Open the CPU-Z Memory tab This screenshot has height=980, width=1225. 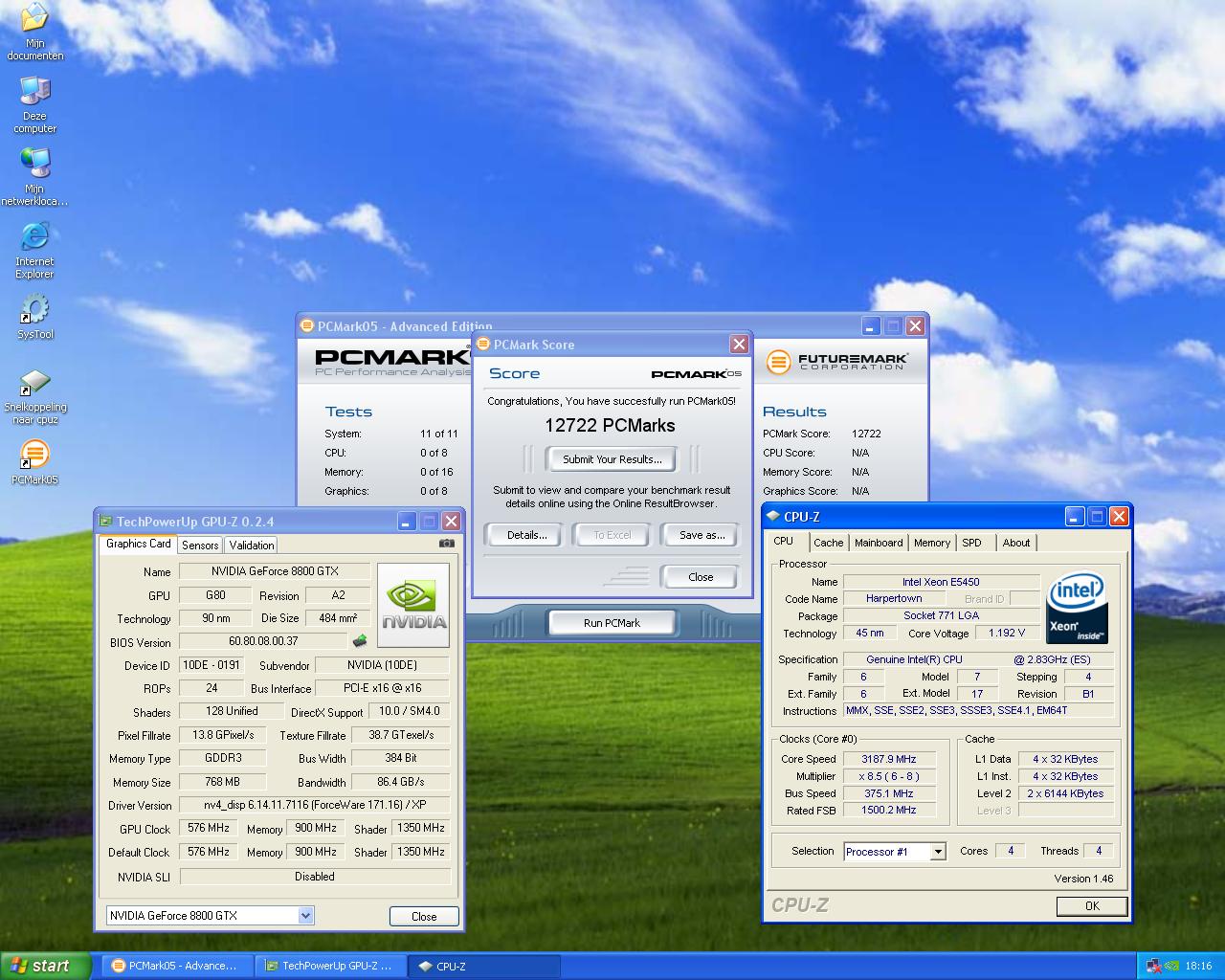pyautogui.click(x=932, y=543)
